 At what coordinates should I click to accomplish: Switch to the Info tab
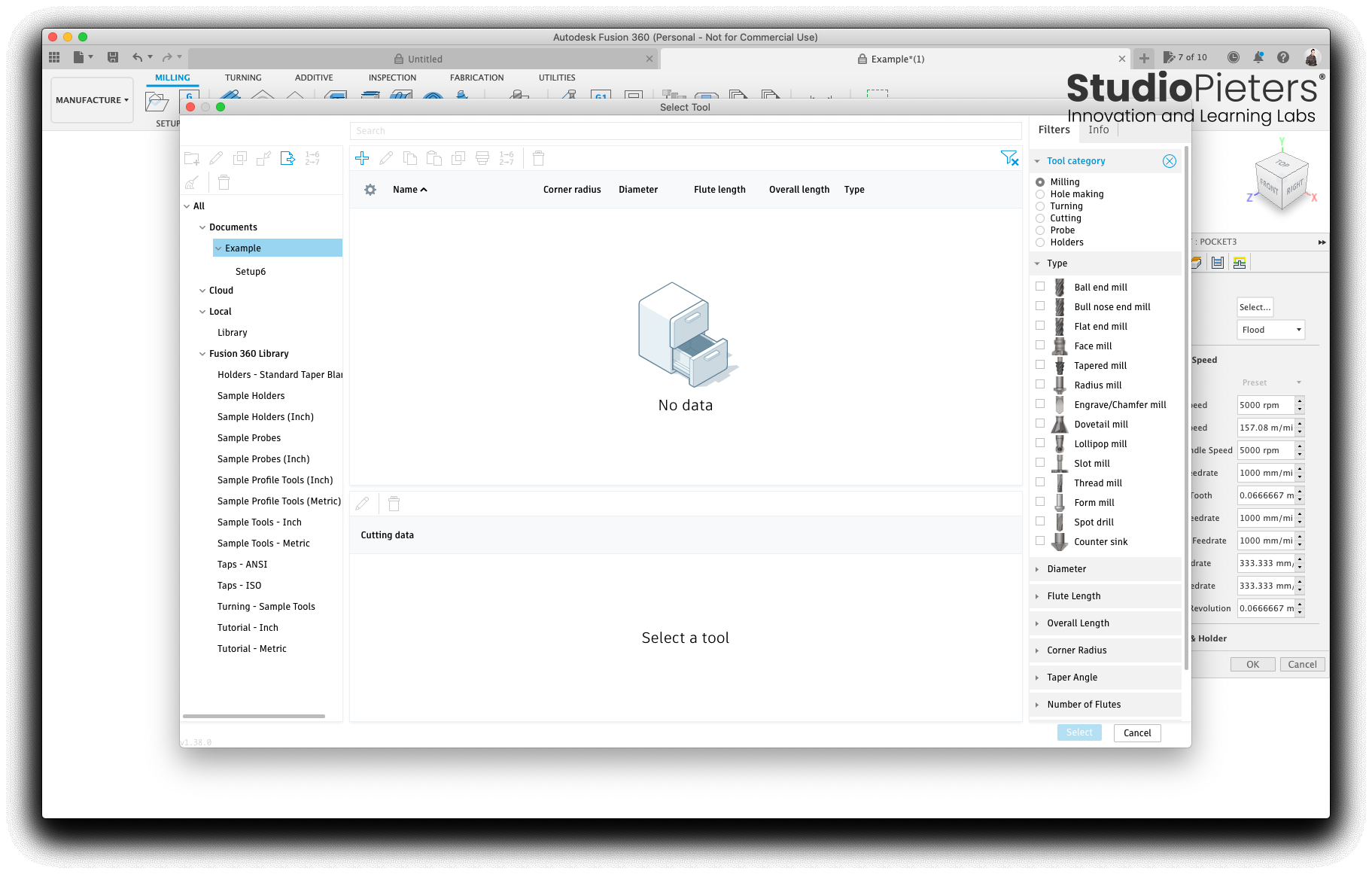click(x=1098, y=129)
